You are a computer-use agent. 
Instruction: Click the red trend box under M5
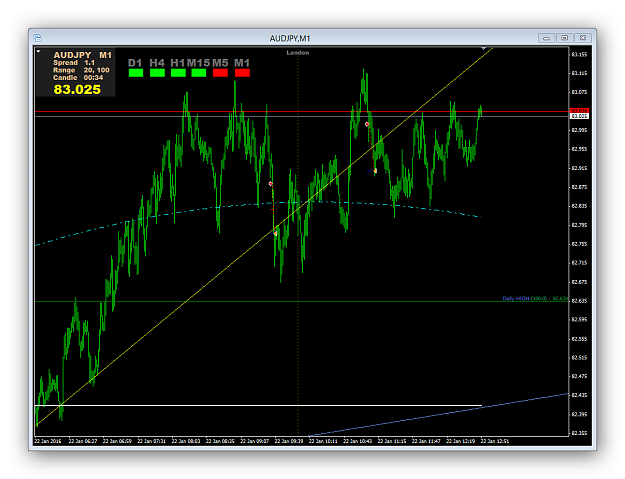click(220, 73)
